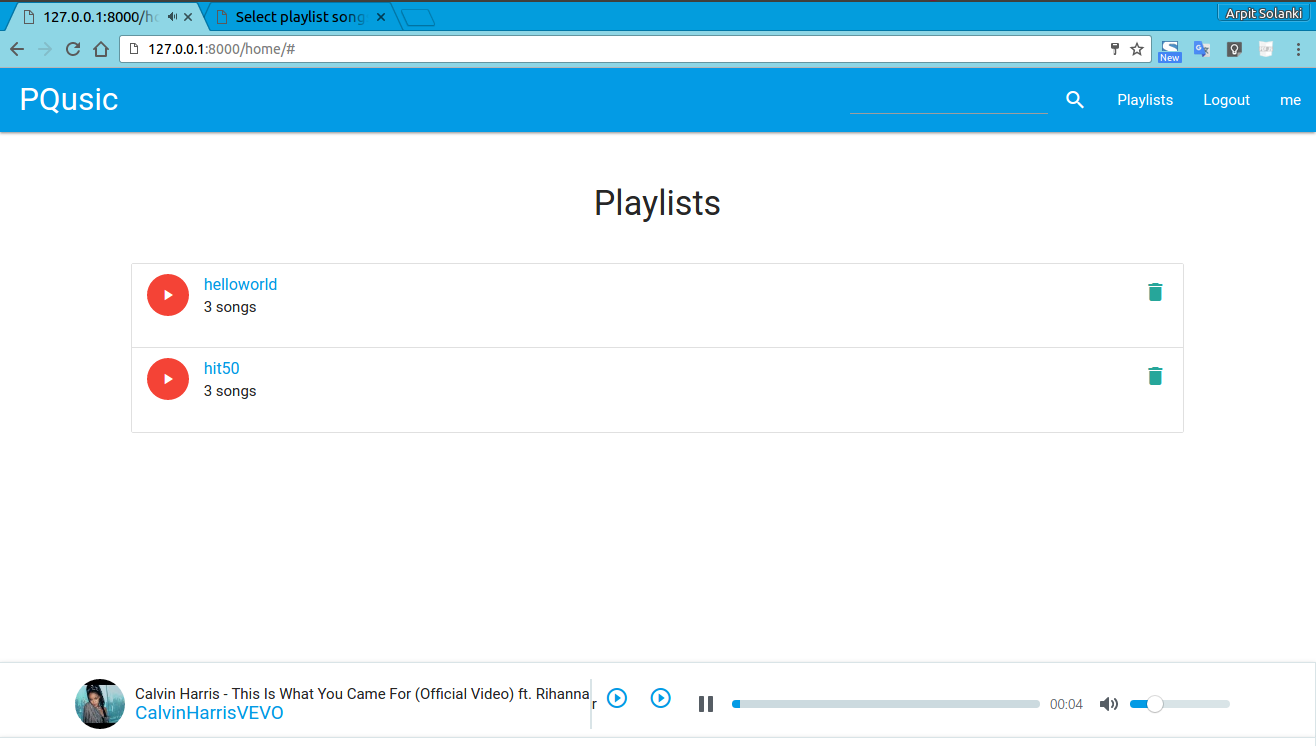1316x746 pixels.
Task: Click the volume slider knob
Action: (x=1155, y=704)
